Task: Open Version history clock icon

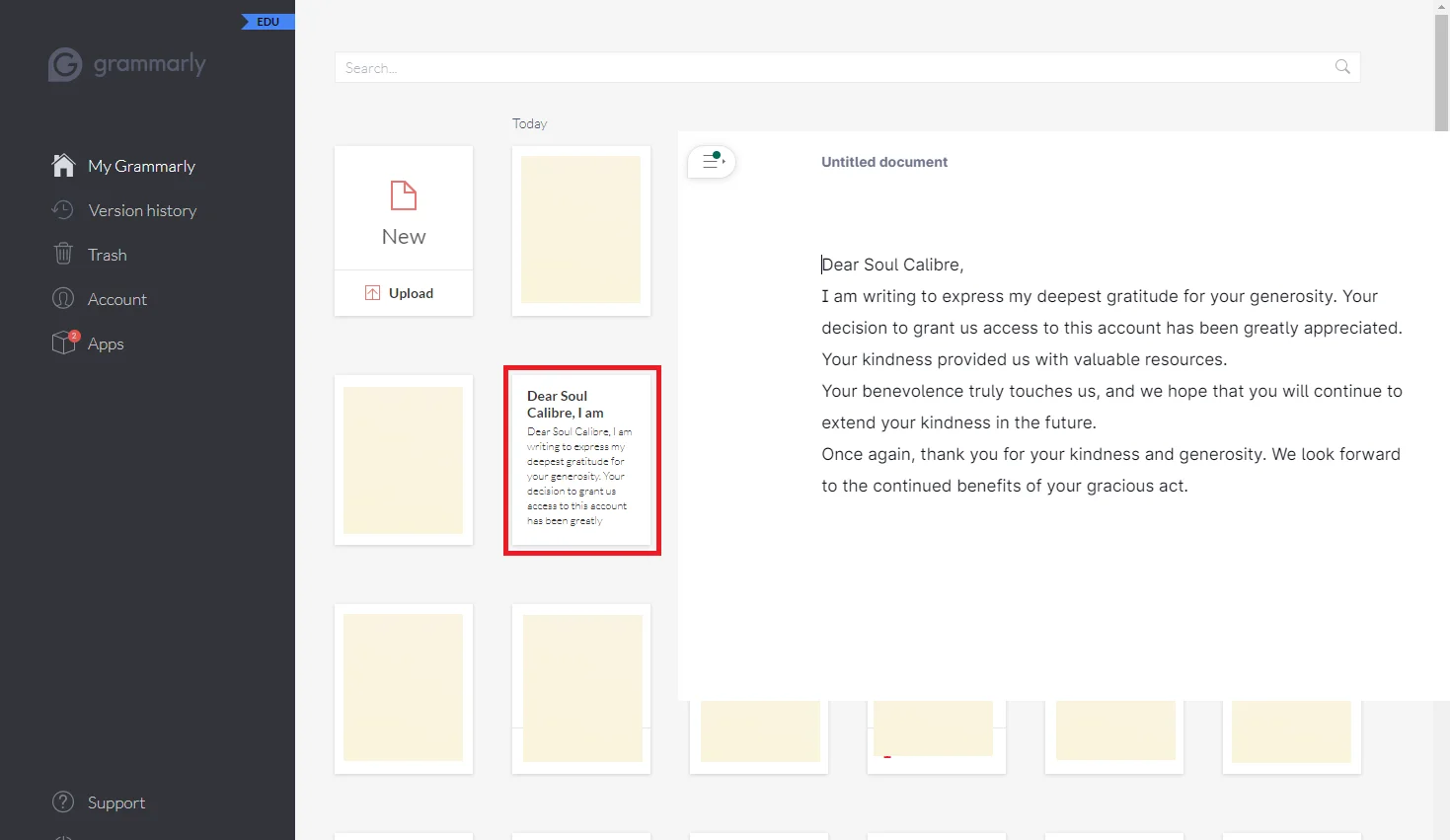Action: pyautogui.click(x=63, y=210)
